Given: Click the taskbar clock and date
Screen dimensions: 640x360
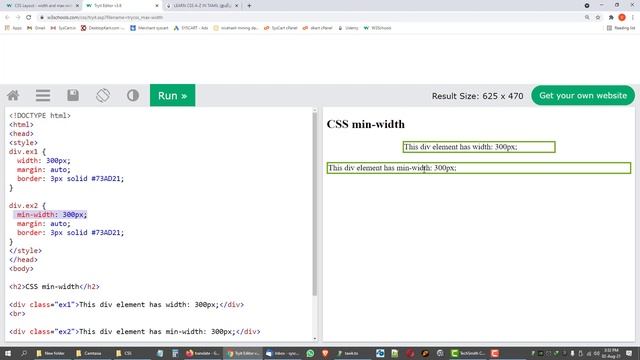Looking at the screenshot, I should coord(610,353).
